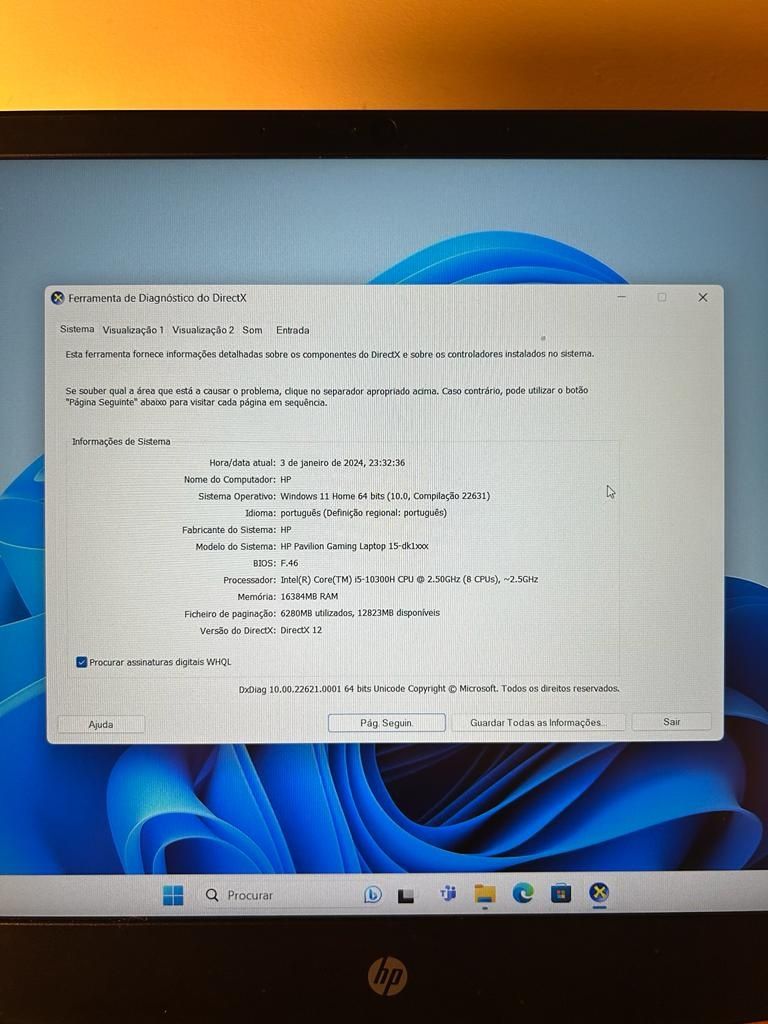Select DirectX diagnostic taskbar icon
The width and height of the screenshot is (768, 1024).
(x=599, y=892)
